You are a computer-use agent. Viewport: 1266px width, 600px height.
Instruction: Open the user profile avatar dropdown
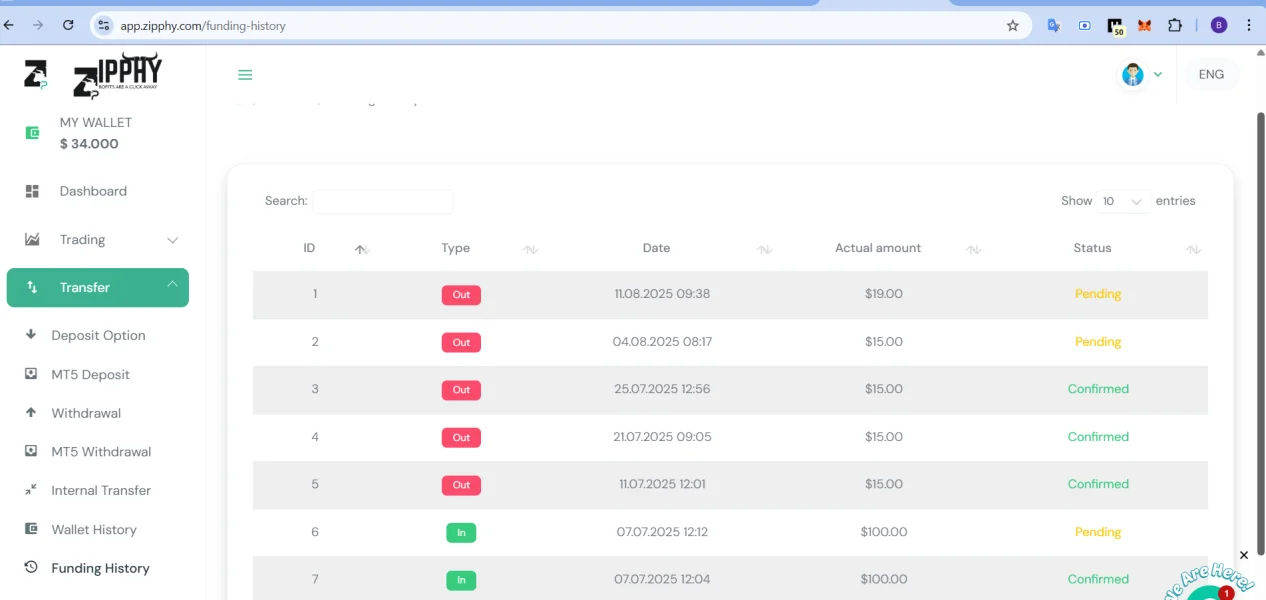coord(1140,75)
